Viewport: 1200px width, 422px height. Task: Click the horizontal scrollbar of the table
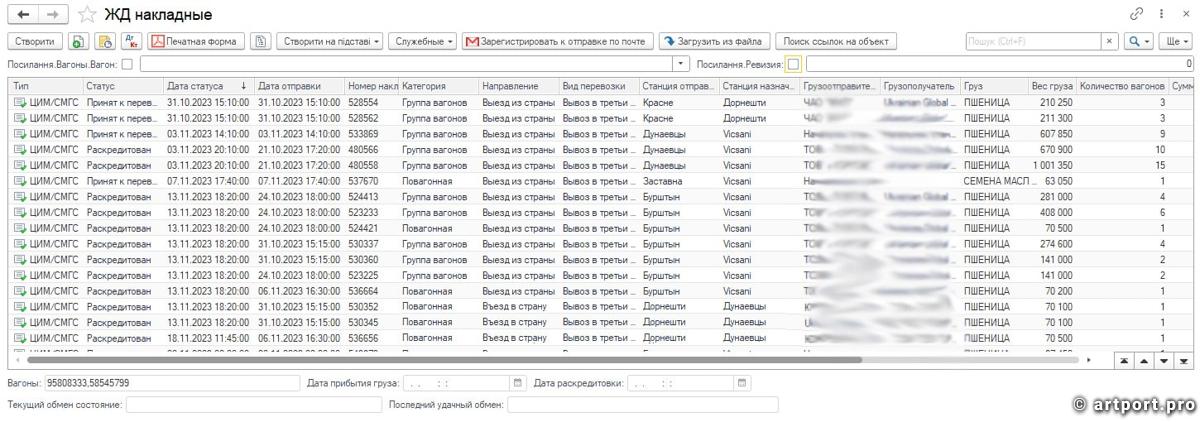point(450,359)
